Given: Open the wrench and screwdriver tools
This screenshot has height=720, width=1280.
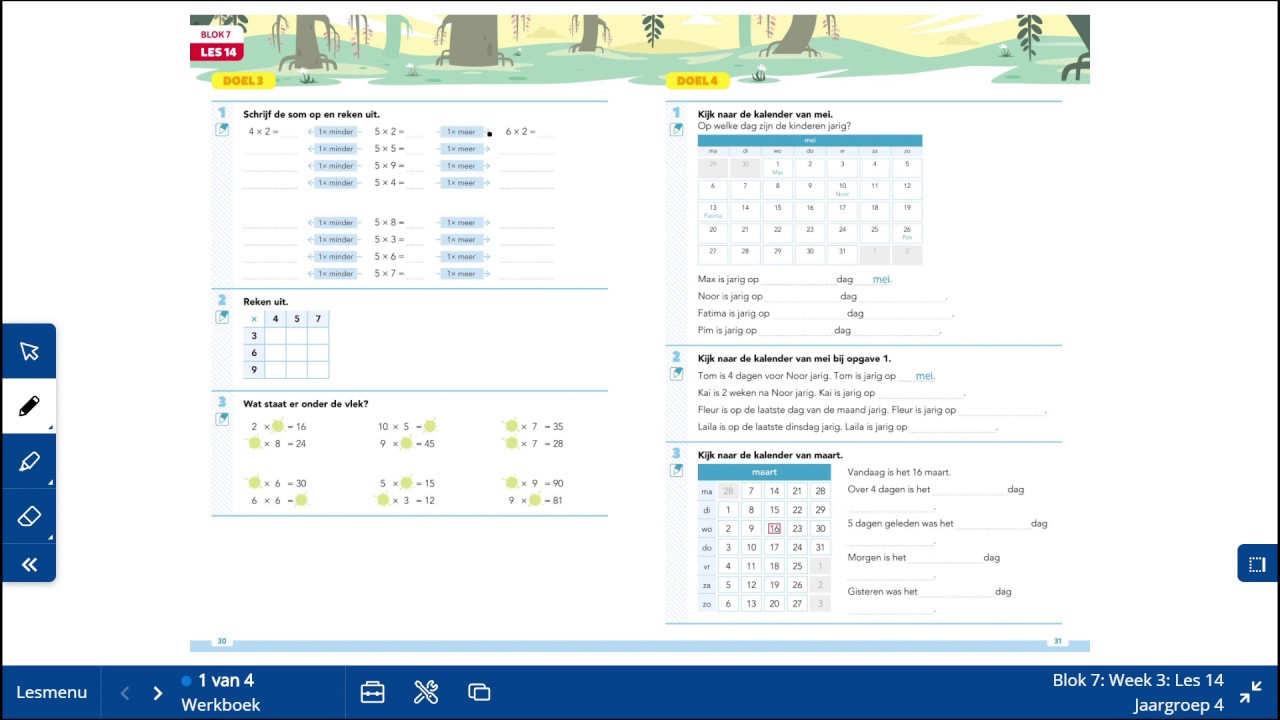Looking at the screenshot, I should click(426, 692).
